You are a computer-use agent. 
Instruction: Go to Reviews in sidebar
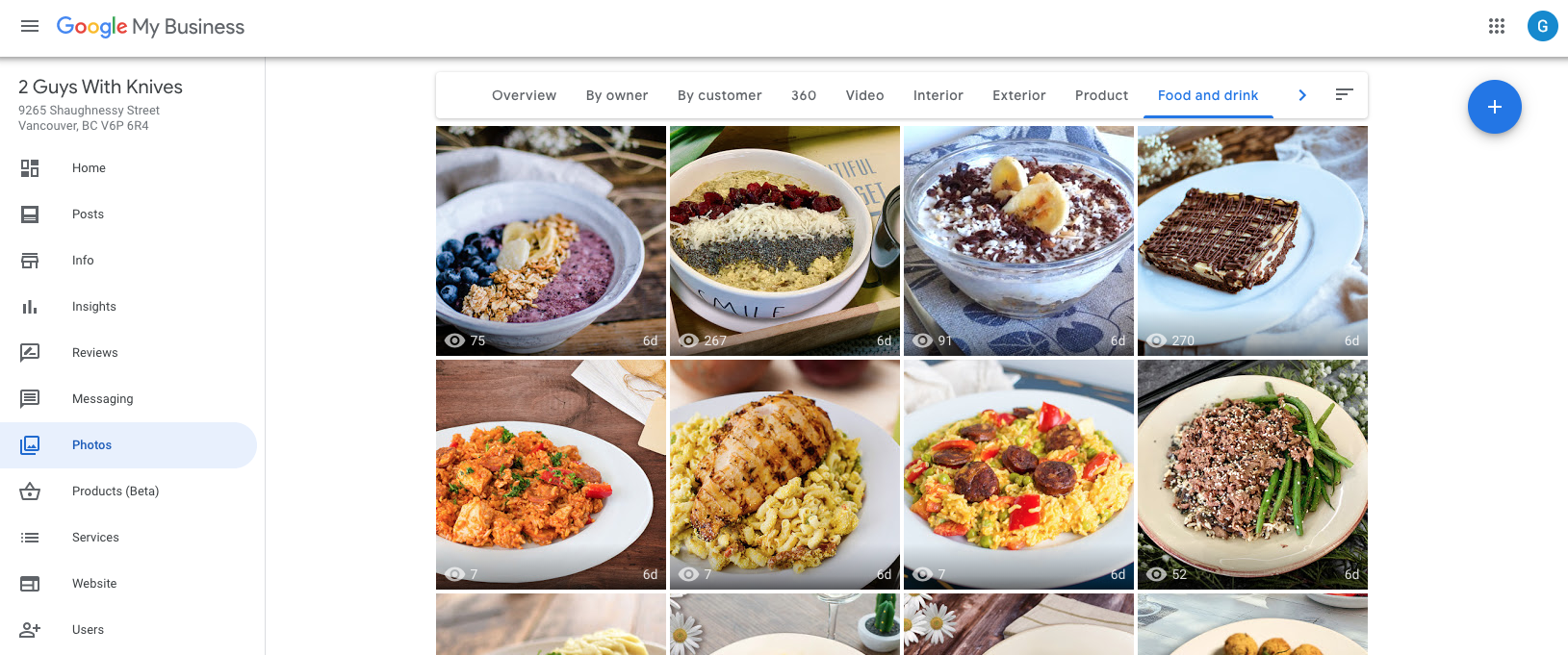coord(95,353)
